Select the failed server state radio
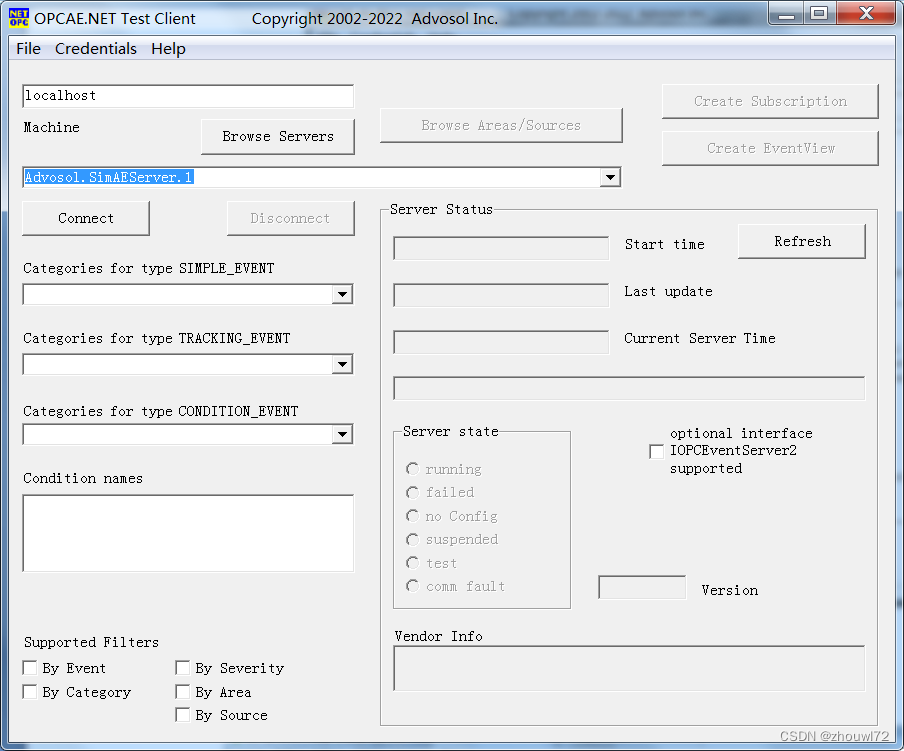Image resolution: width=904 pixels, height=751 pixels. (x=412, y=493)
